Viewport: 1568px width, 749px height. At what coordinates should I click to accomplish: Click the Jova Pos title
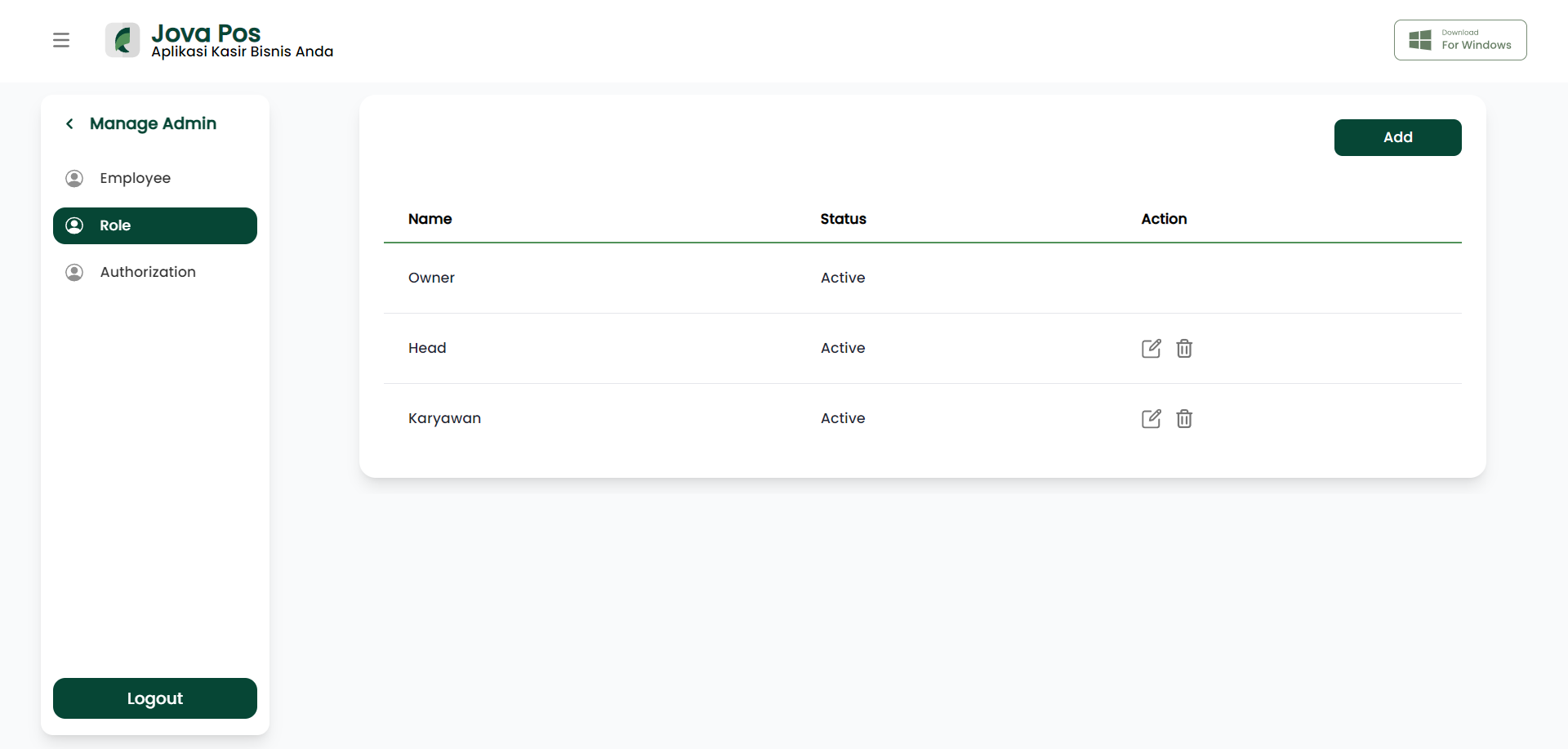point(206,33)
